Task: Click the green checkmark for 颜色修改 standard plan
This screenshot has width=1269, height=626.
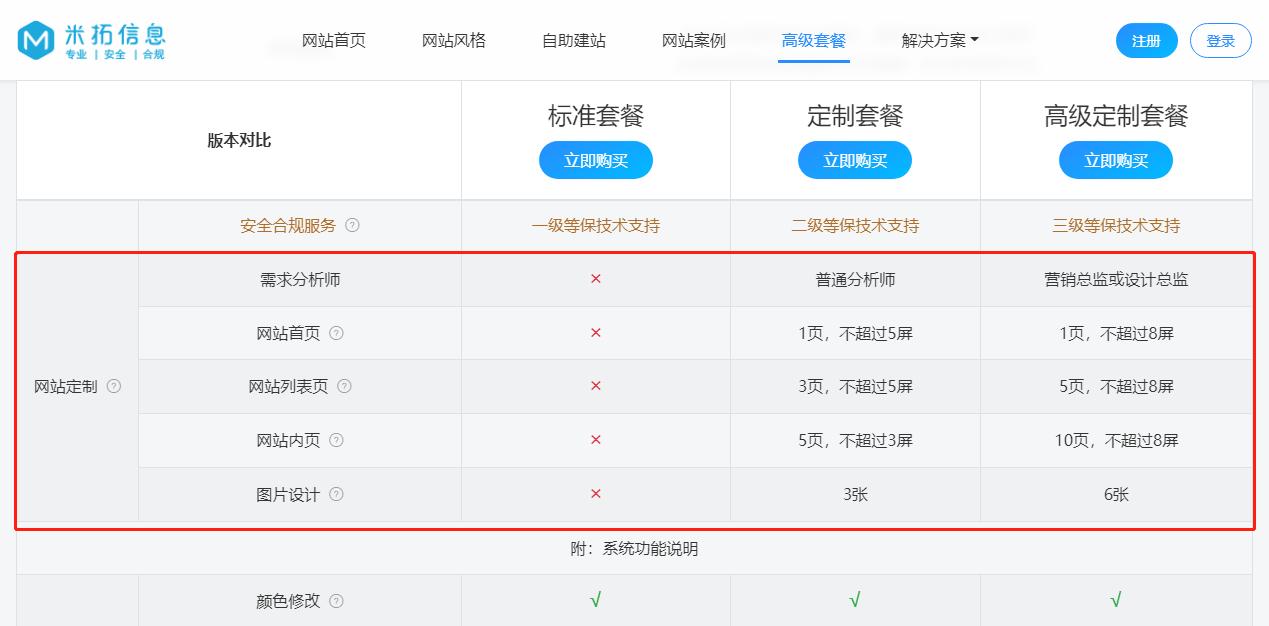Action: tap(596, 601)
